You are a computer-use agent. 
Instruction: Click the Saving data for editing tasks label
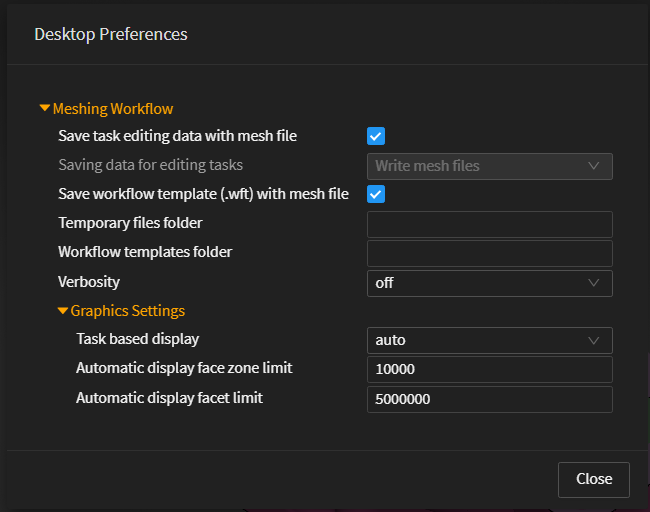coord(150,165)
